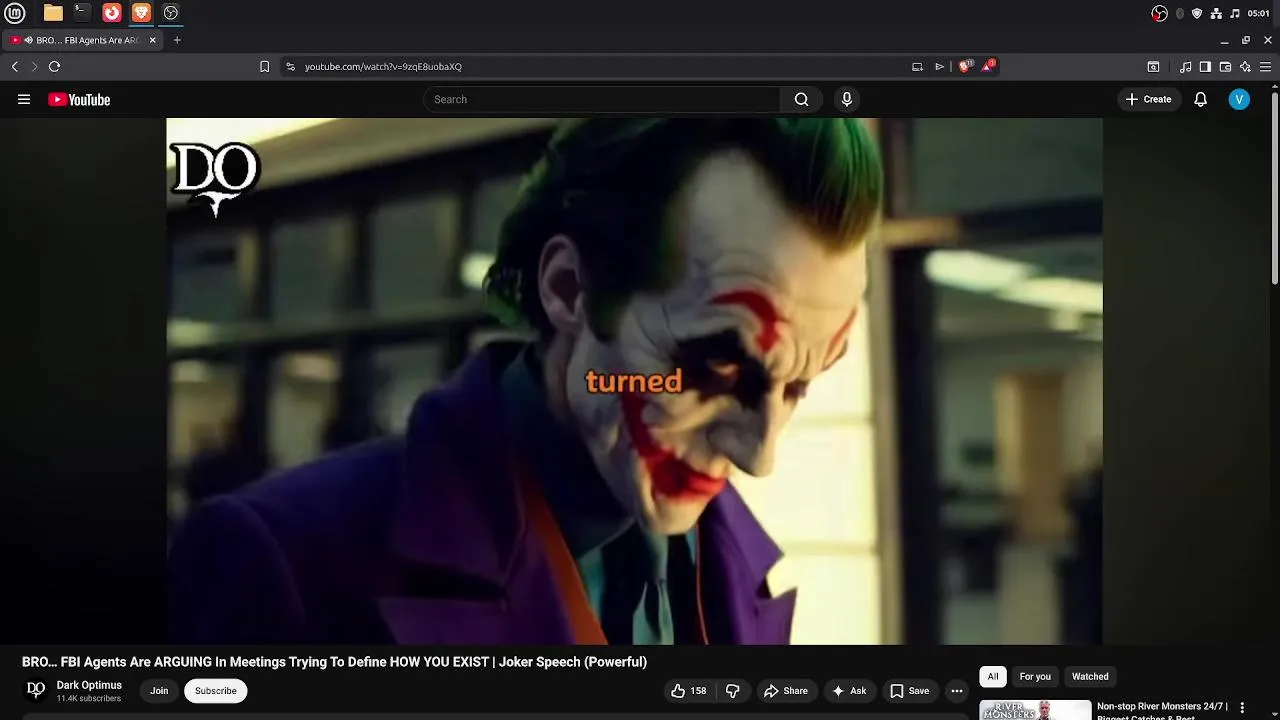Select the All filter chip
Screen dimensions: 1280x720
pos(993,677)
